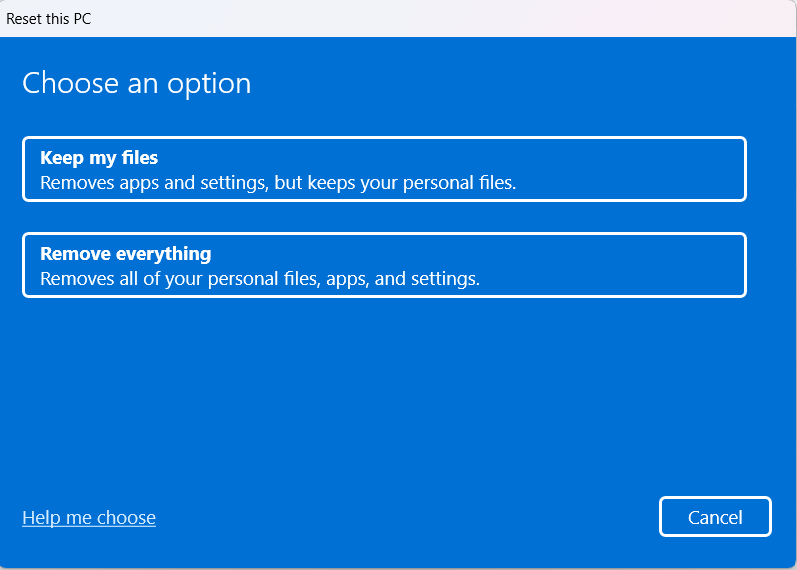Click the phrase 'apps, and settings.' in second option
This screenshot has height=570, width=797.
(x=403, y=279)
